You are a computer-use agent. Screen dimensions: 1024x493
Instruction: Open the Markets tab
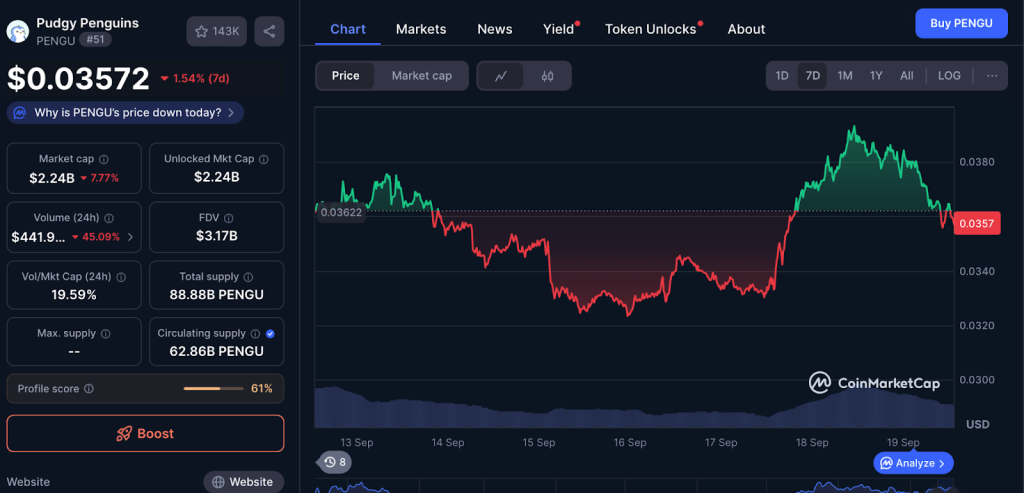[x=421, y=29]
